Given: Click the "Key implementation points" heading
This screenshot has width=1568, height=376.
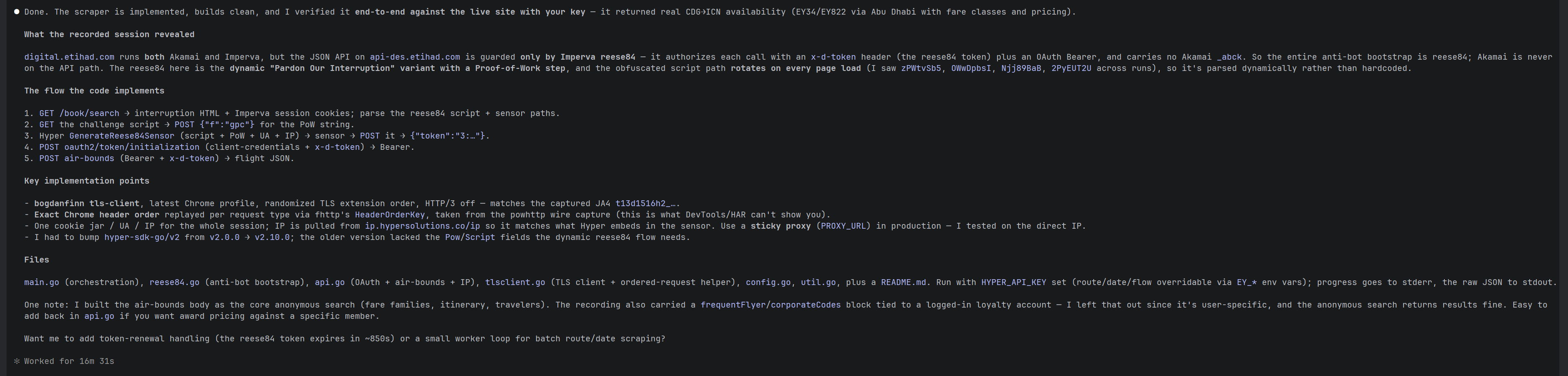Looking at the screenshot, I should click(86, 181).
